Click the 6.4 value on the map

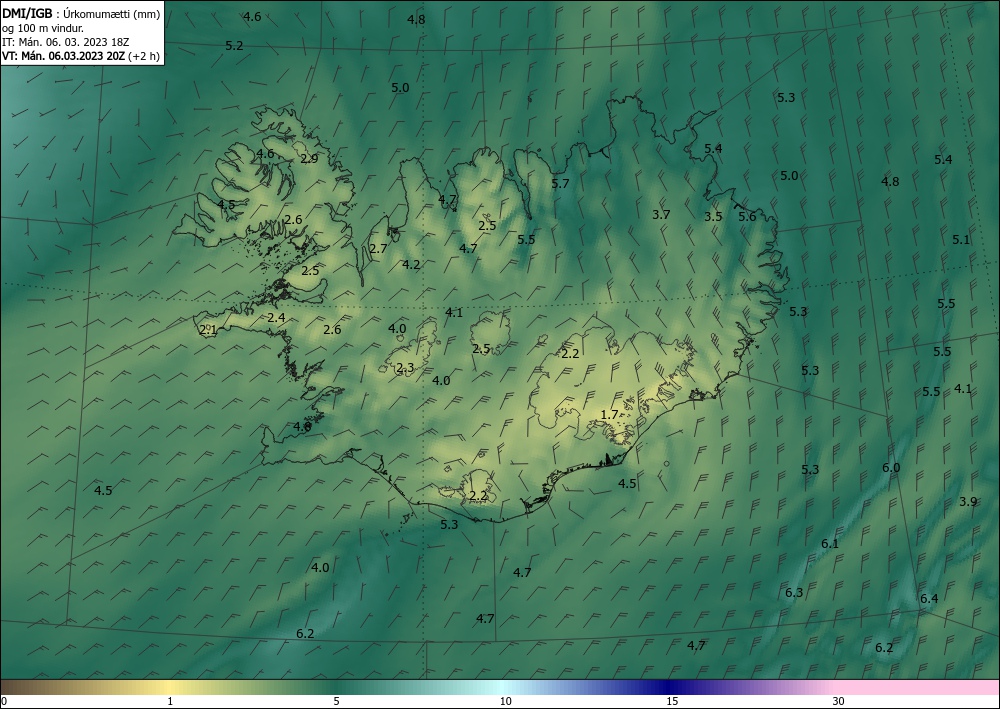click(929, 599)
